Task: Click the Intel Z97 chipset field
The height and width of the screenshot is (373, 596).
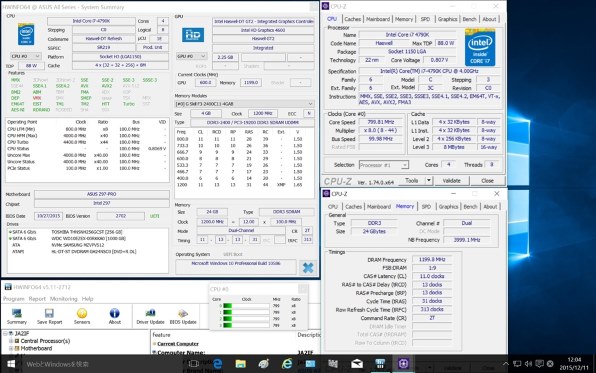Action: (101, 203)
